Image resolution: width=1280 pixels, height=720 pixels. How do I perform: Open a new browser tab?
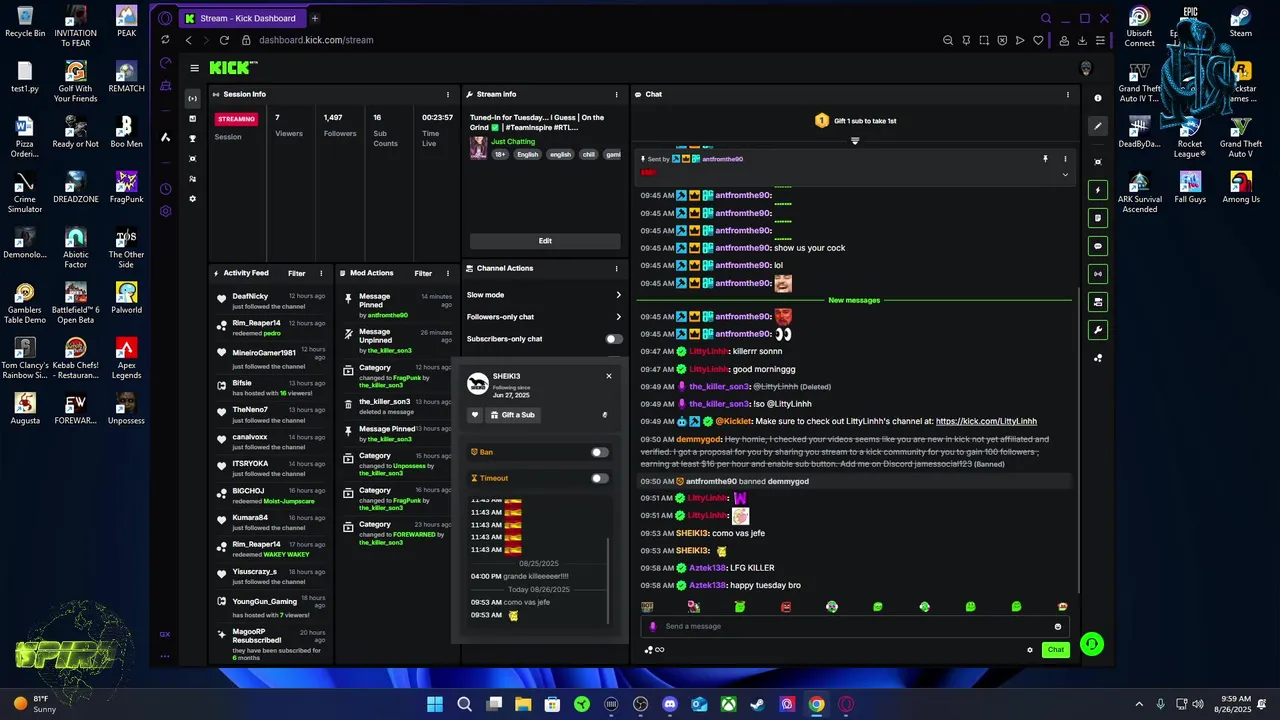tap(315, 18)
